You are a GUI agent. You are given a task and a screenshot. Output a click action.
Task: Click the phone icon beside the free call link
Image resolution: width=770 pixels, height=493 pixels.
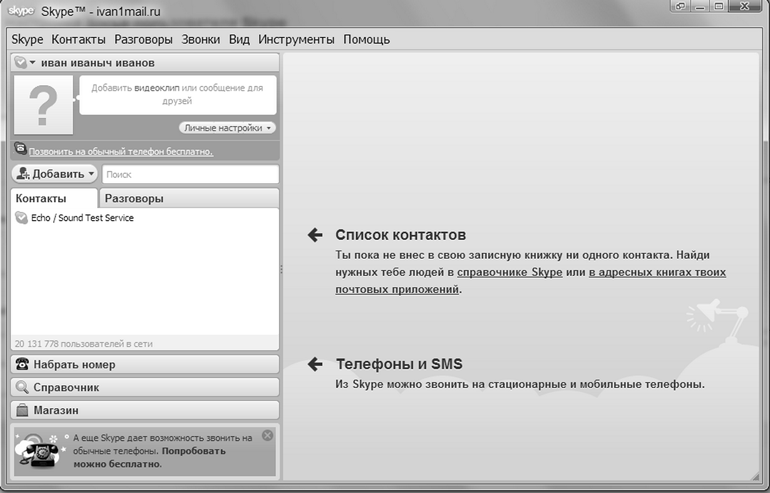pos(20,148)
